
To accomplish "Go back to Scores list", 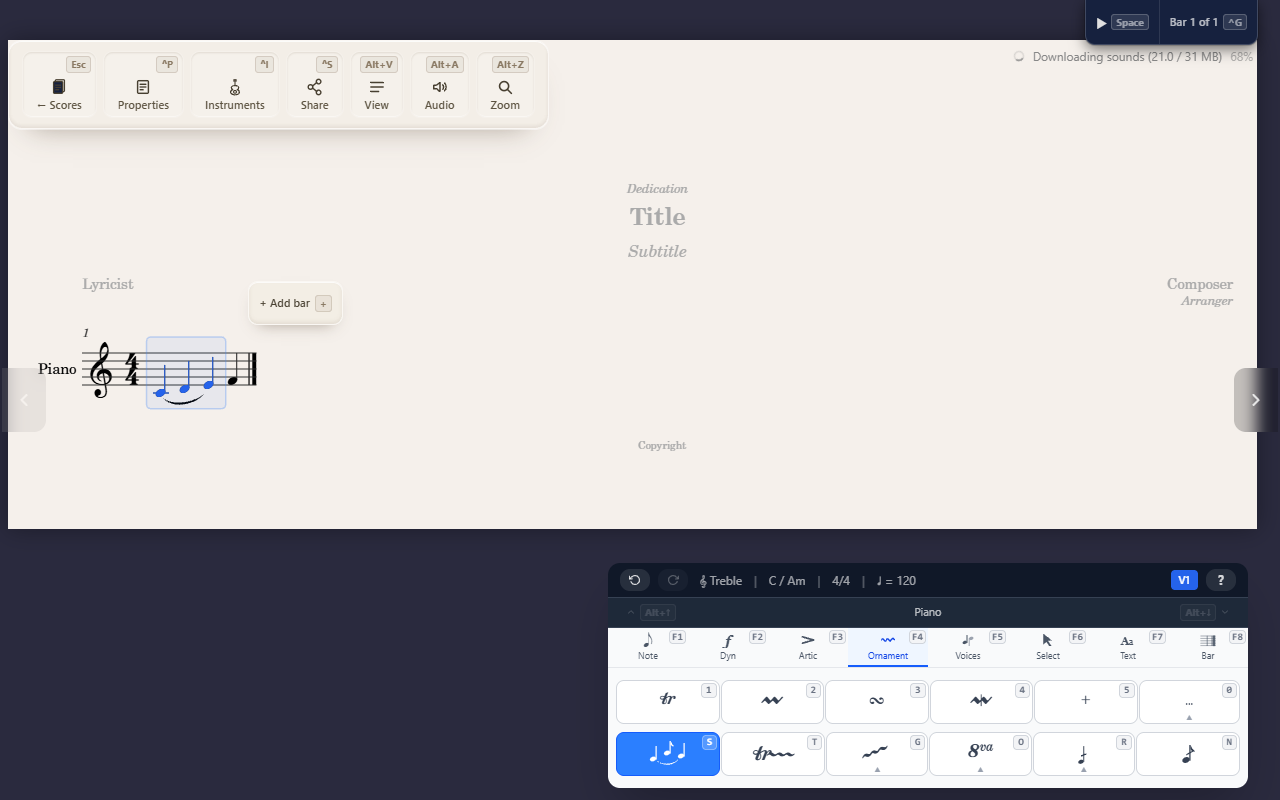I will point(60,86).
